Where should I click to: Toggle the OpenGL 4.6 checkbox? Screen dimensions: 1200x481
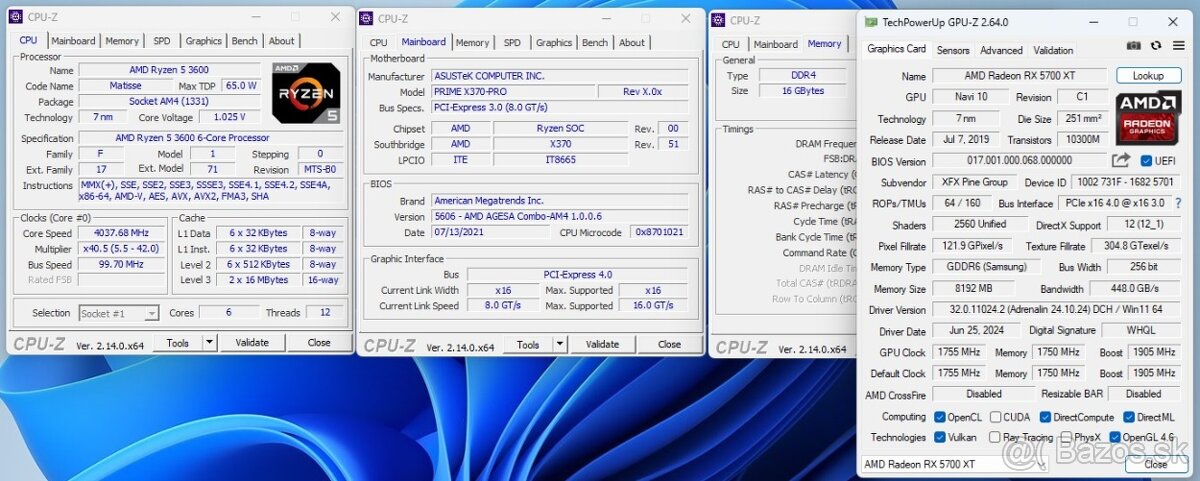1115,437
